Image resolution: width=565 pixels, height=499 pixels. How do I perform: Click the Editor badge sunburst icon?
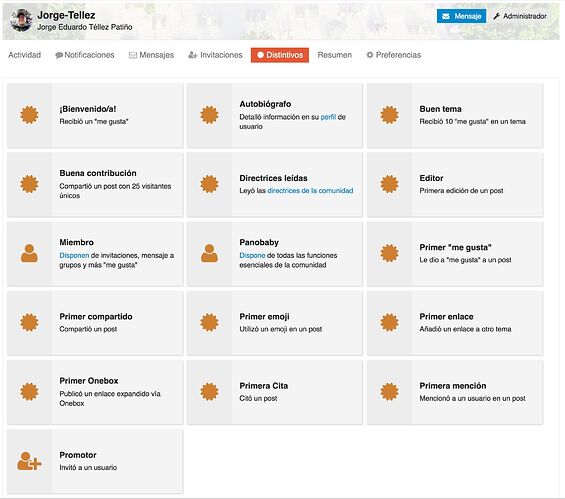click(390, 184)
